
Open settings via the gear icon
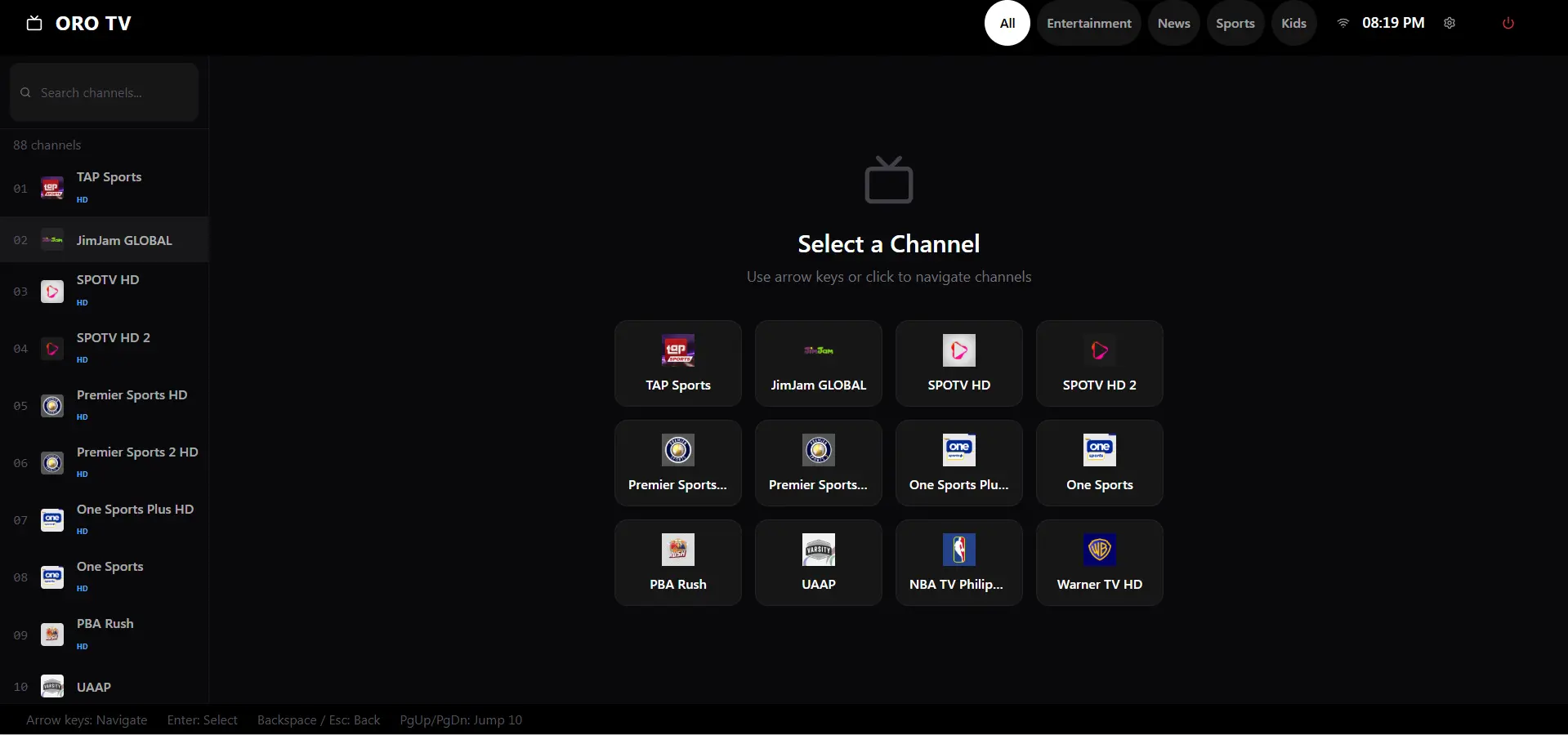(x=1450, y=23)
